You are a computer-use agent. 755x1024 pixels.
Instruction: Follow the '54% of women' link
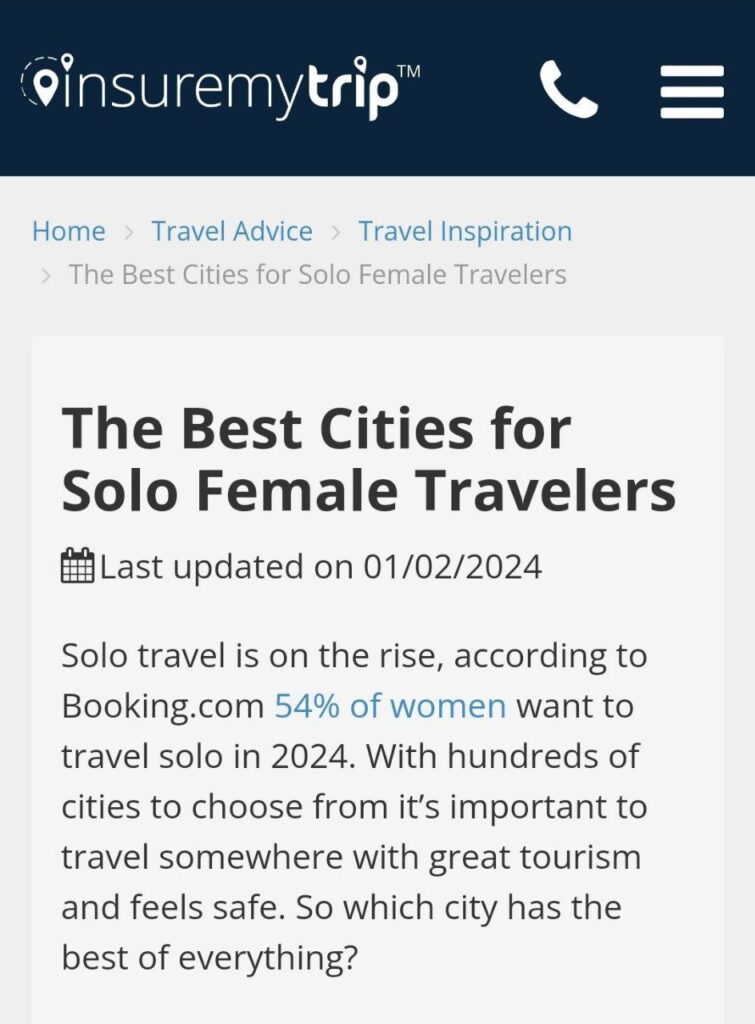[390, 706]
